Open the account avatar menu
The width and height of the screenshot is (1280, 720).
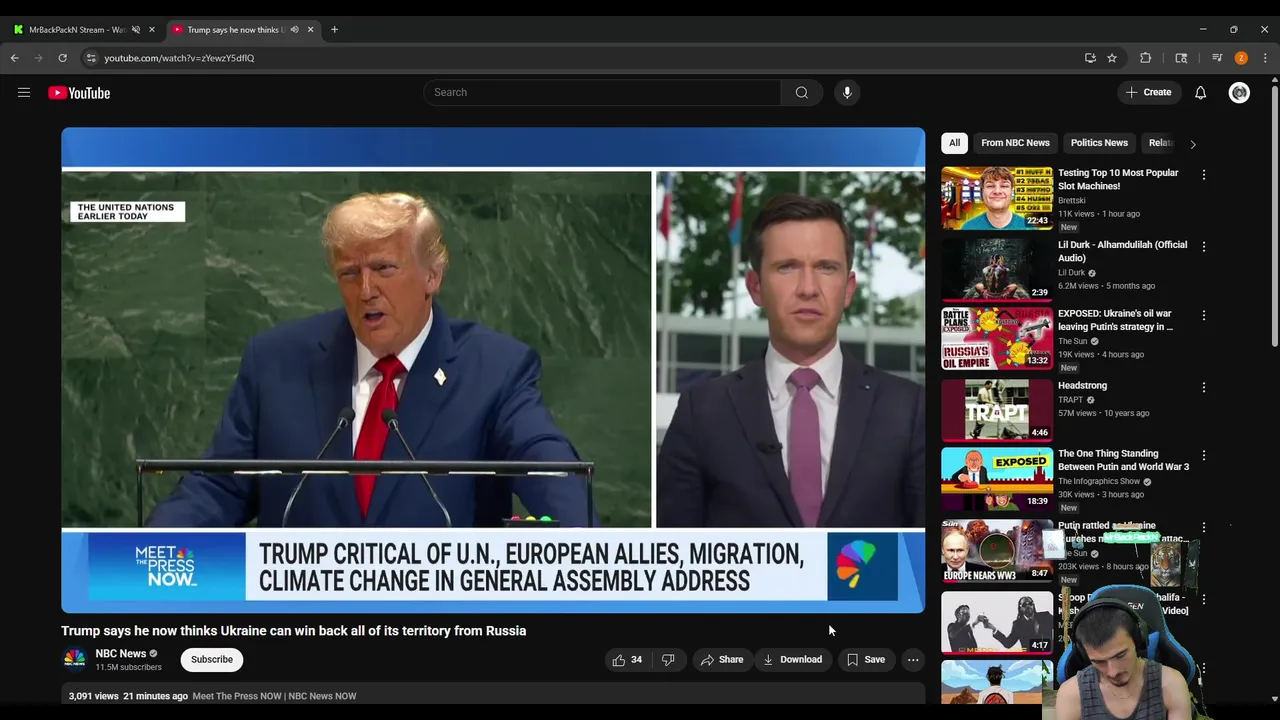tap(1239, 93)
